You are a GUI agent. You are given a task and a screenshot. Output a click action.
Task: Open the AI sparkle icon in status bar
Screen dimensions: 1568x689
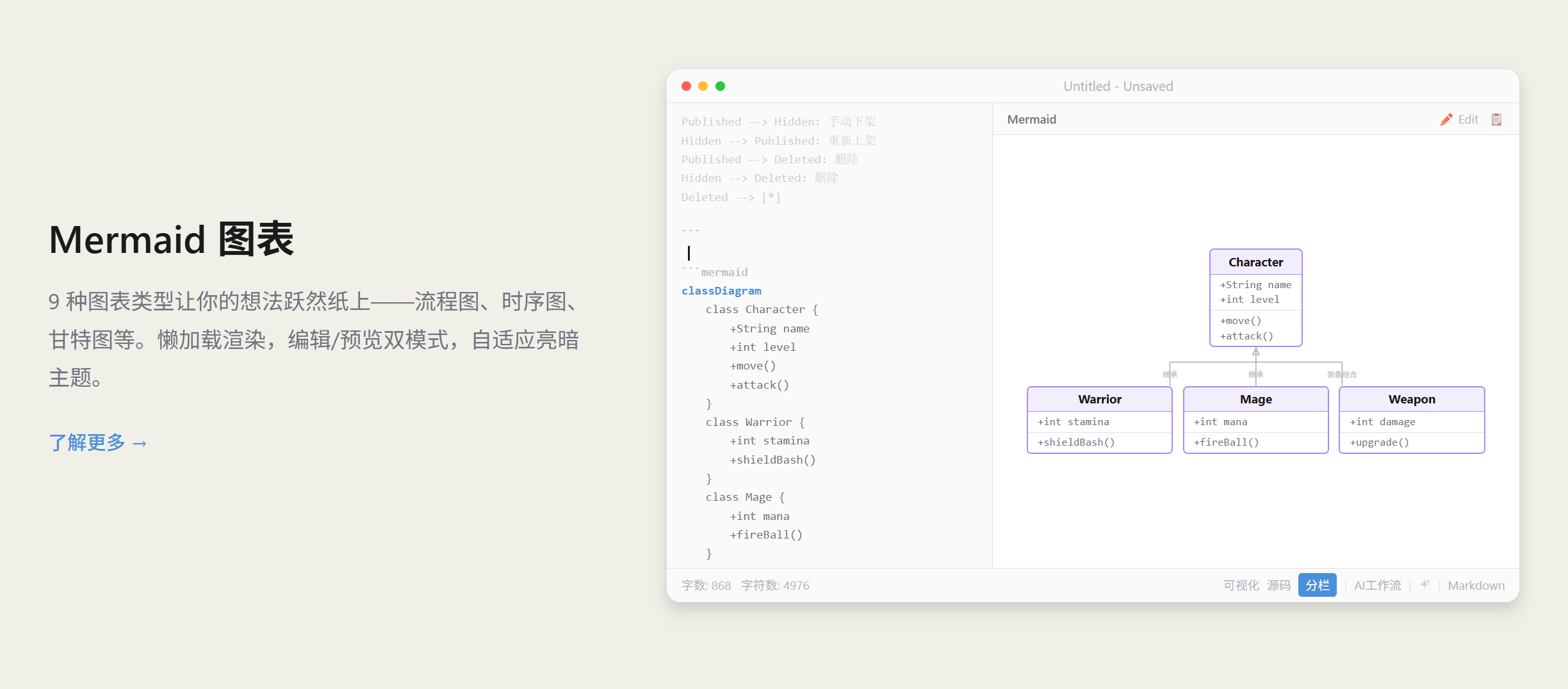click(x=1425, y=585)
